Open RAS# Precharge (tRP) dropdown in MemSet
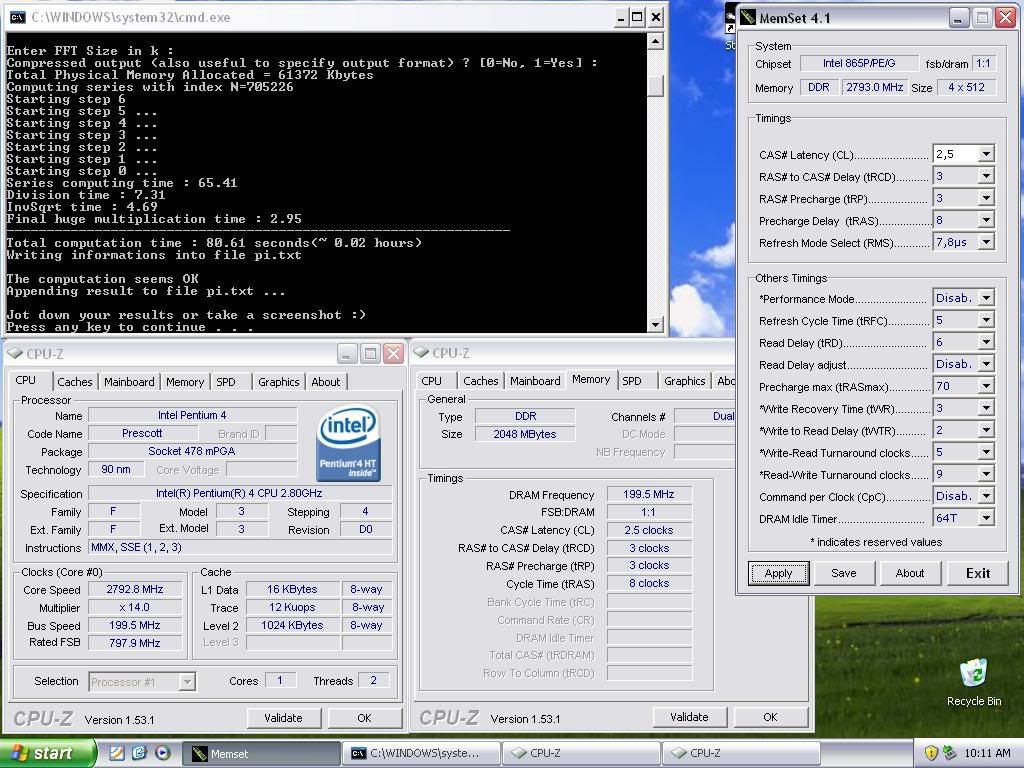 [x=986, y=198]
